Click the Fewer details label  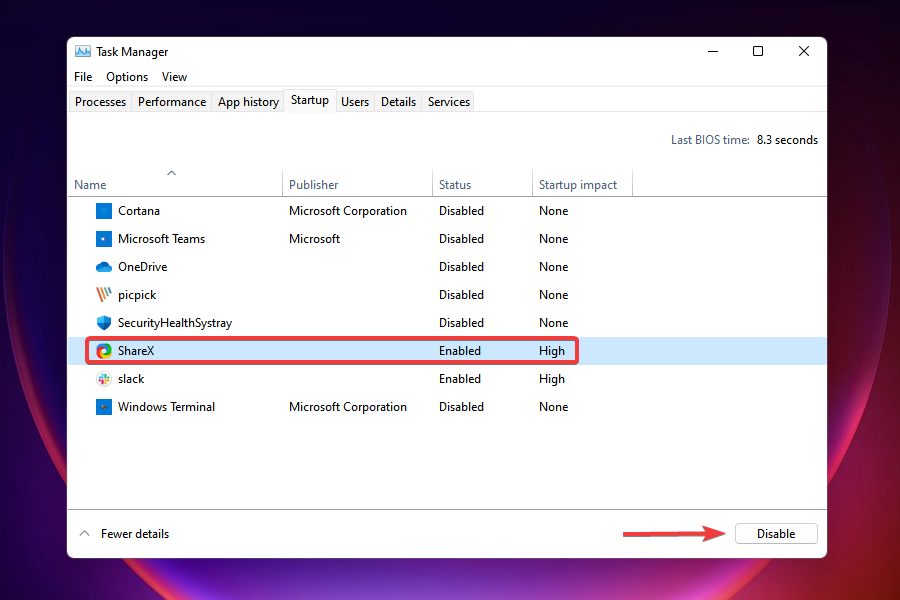(135, 534)
